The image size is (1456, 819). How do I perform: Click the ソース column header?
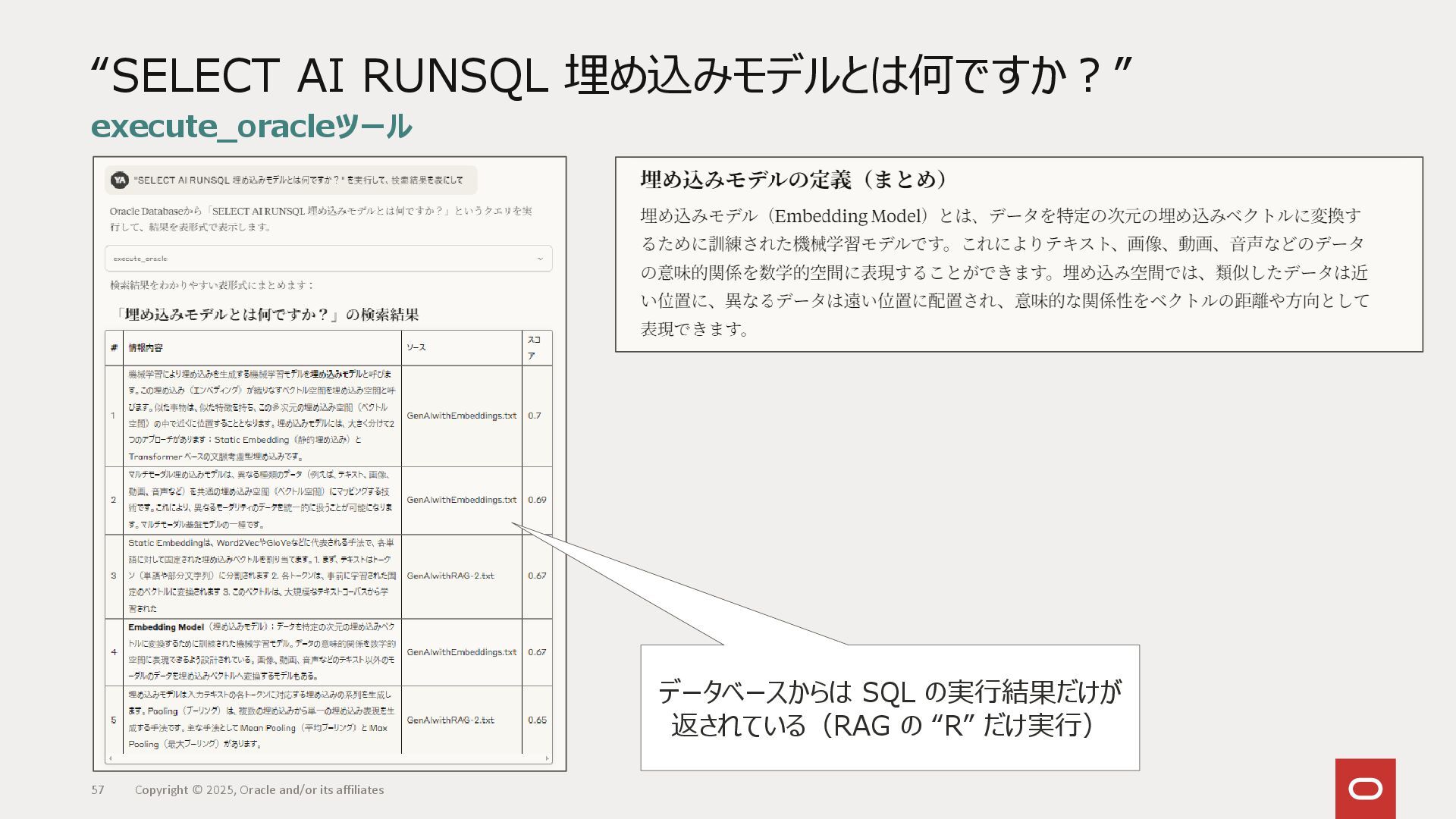click(416, 347)
